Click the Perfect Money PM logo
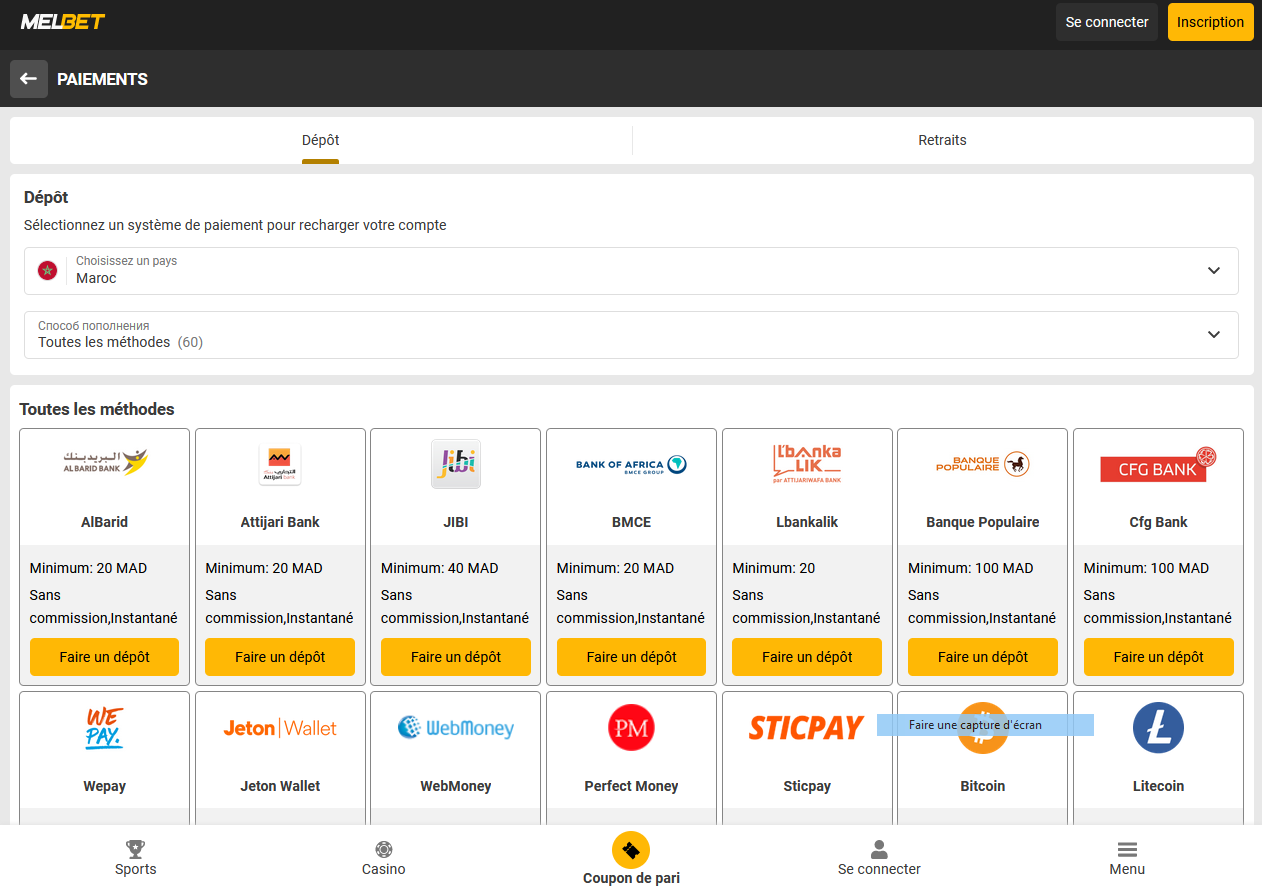Viewport: 1262px width, 891px height. tap(631, 728)
